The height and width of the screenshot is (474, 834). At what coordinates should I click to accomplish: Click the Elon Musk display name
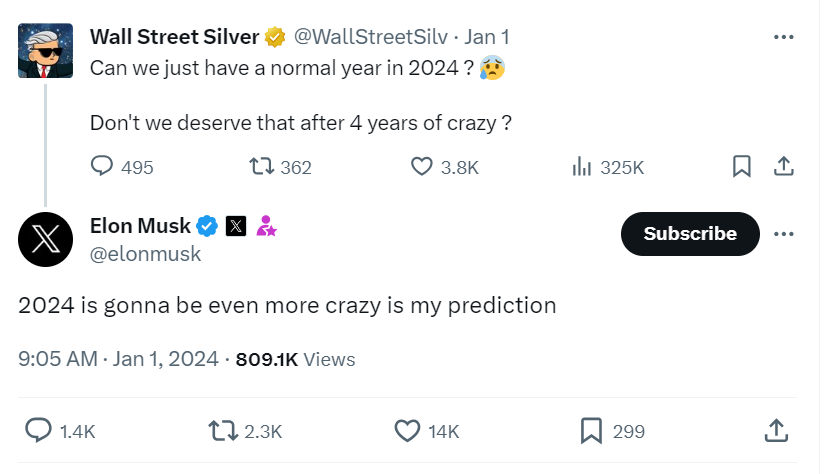point(140,226)
